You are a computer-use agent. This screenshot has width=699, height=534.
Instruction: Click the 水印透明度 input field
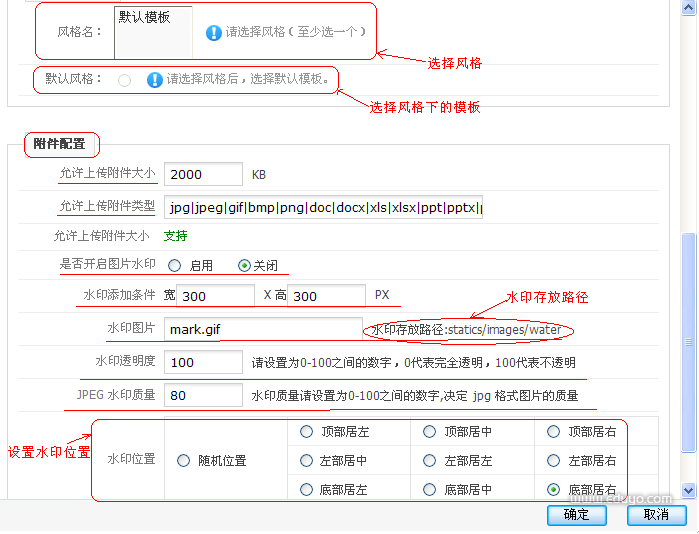coord(203,362)
